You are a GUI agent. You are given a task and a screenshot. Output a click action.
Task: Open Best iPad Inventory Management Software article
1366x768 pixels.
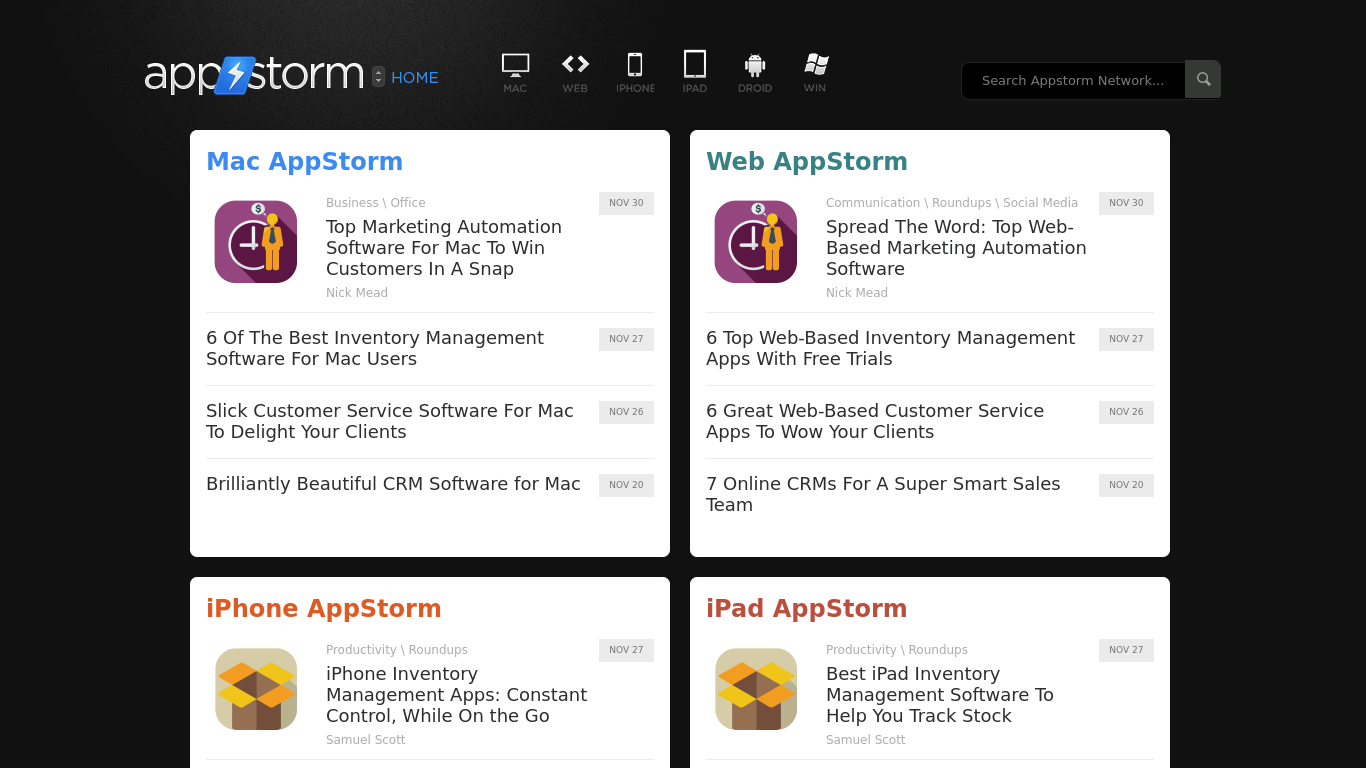coord(940,695)
